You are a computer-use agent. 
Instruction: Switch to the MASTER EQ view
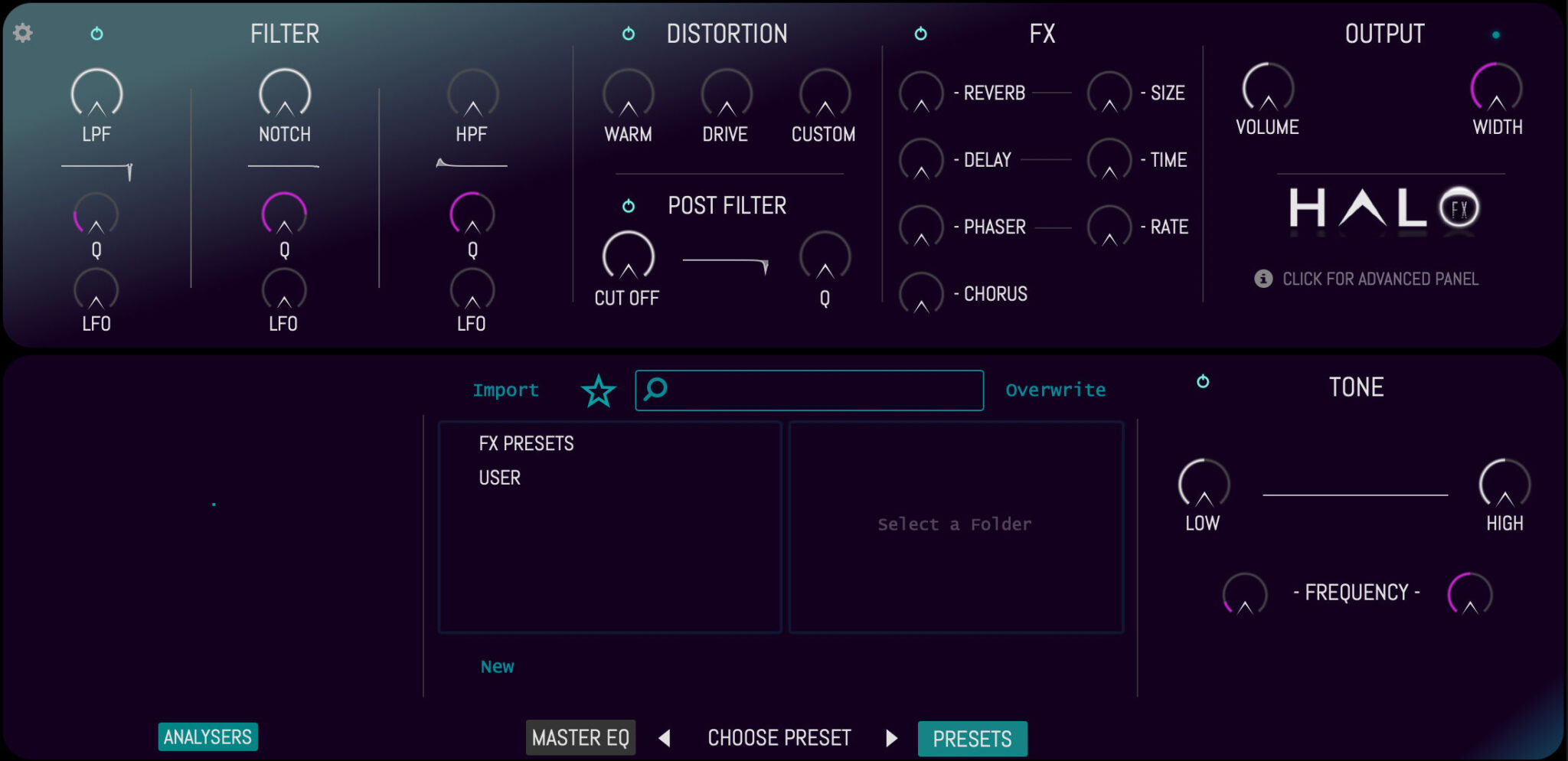pyautogui.click(x=580, y=737)
